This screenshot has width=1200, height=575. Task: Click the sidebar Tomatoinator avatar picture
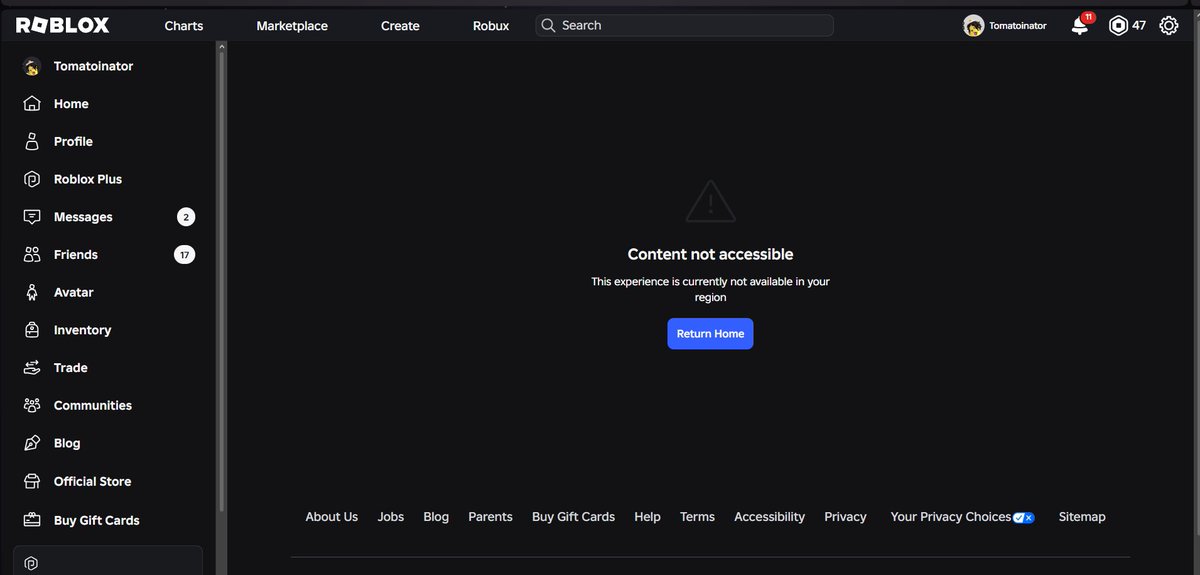32,66
